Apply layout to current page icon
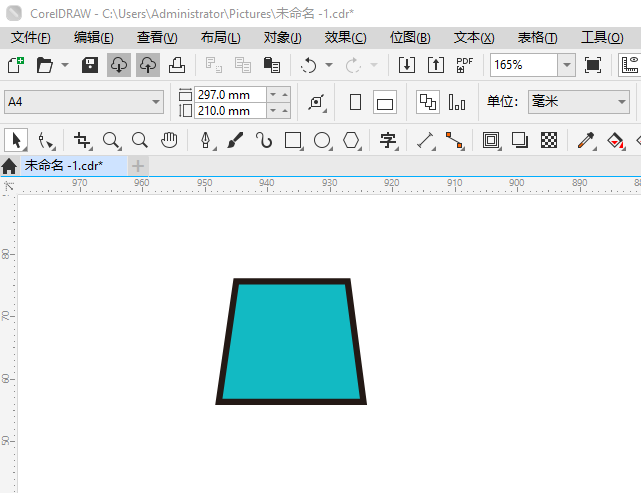This screenshot has width=641, height=493. click(x=457, y=102)
